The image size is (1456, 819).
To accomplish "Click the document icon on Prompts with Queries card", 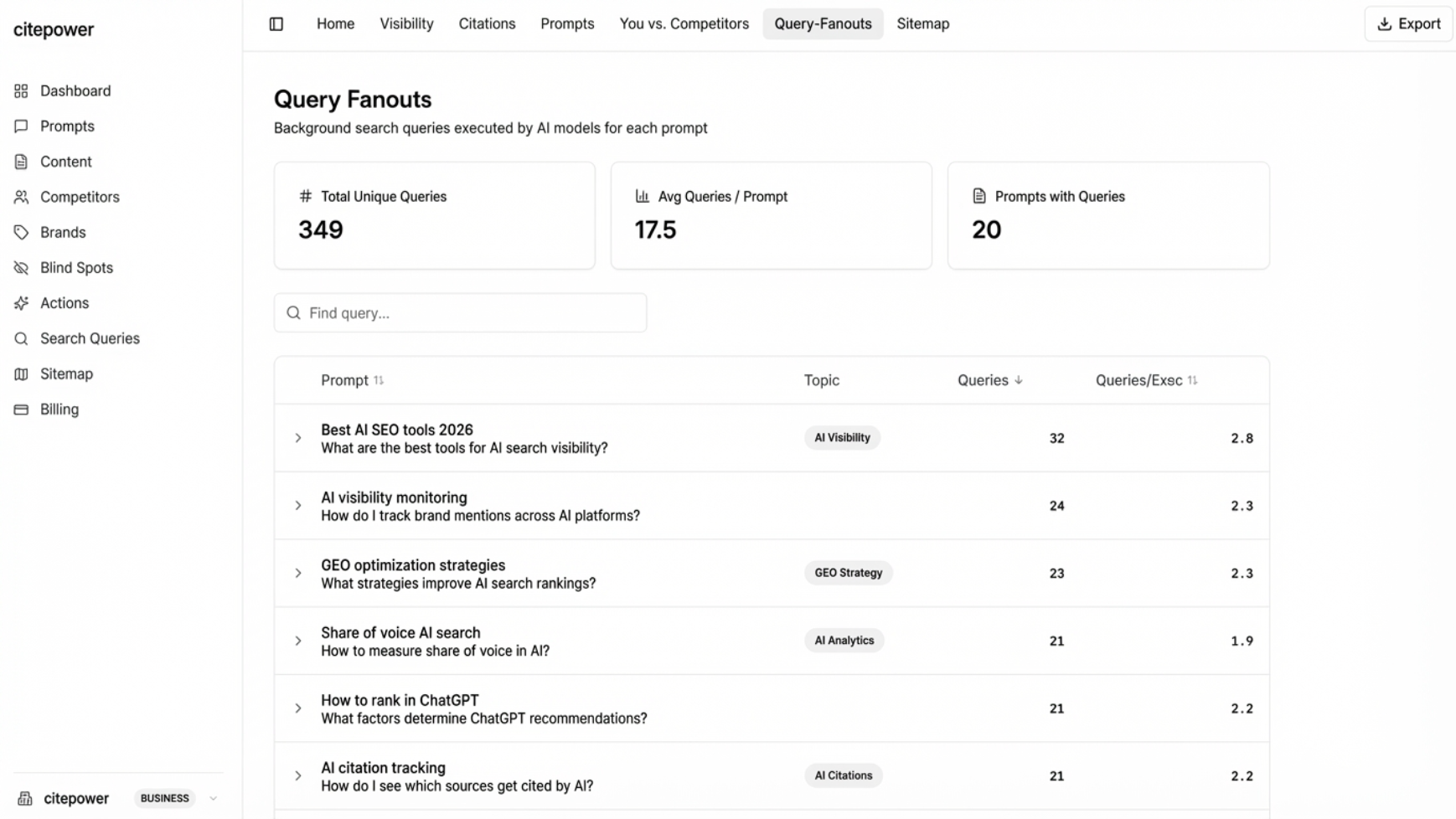I will (x=979, y=196).
